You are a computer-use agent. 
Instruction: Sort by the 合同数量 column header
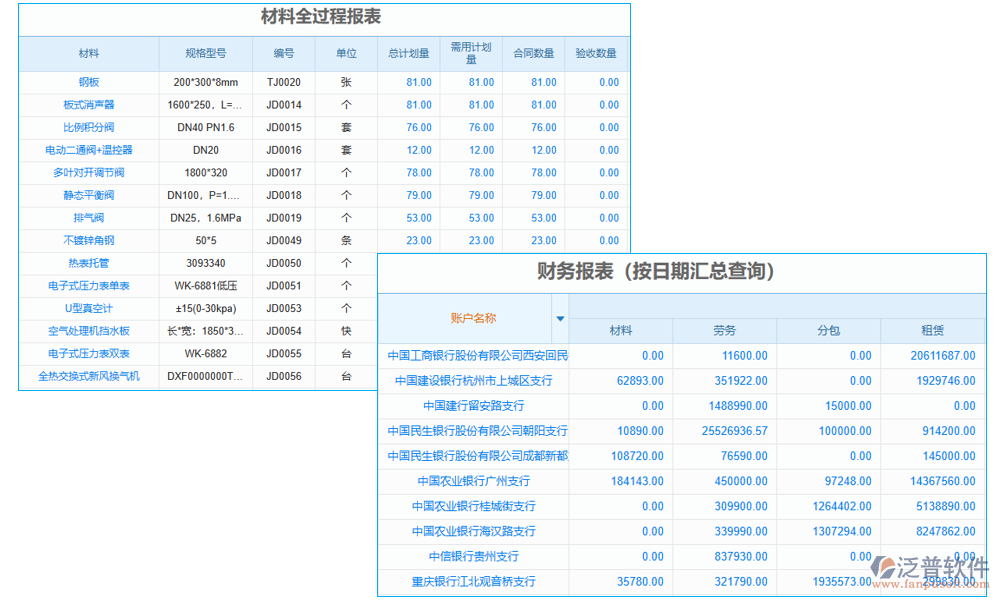(x=535, y=54)
